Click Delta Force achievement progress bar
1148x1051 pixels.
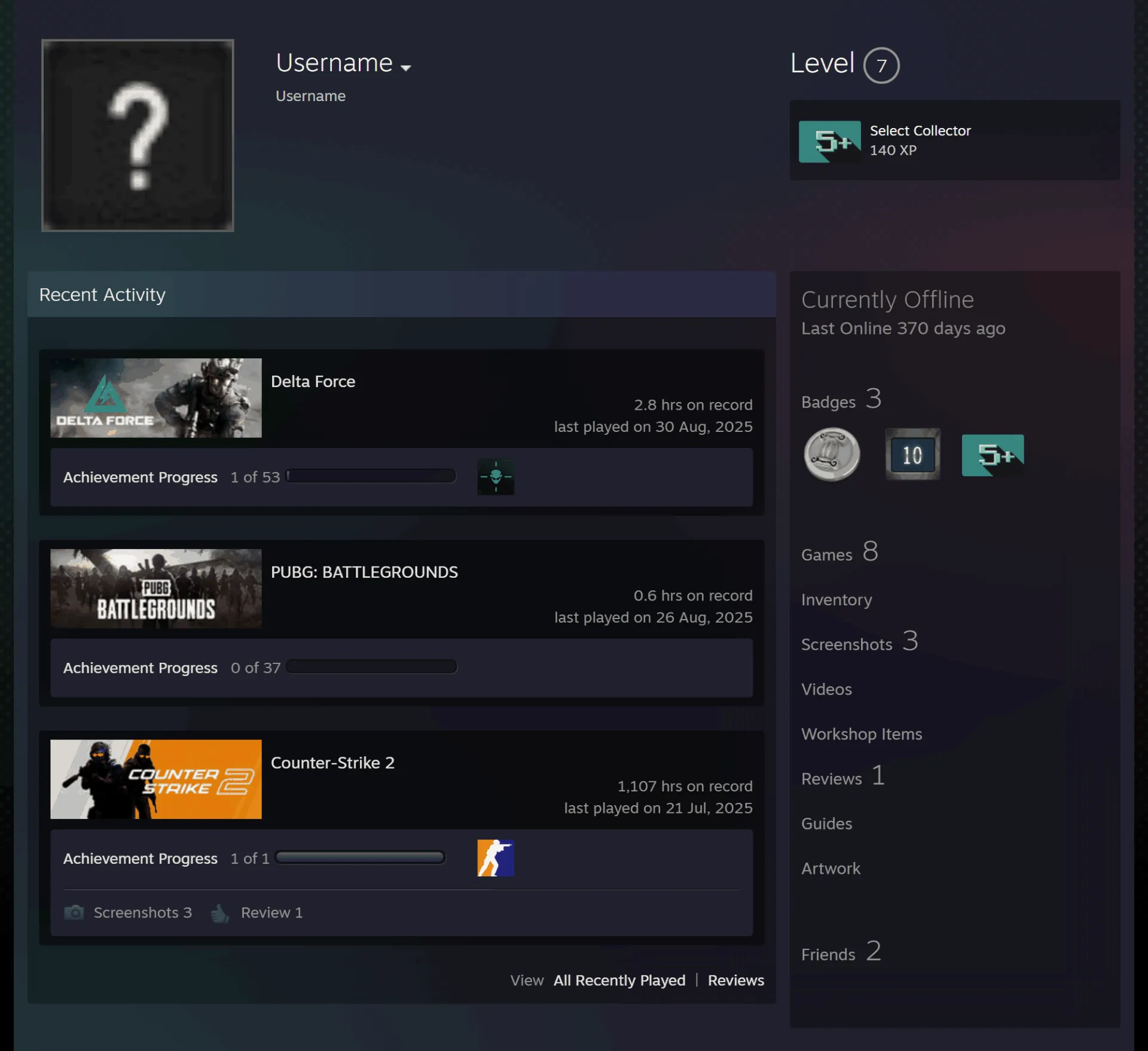371,476
